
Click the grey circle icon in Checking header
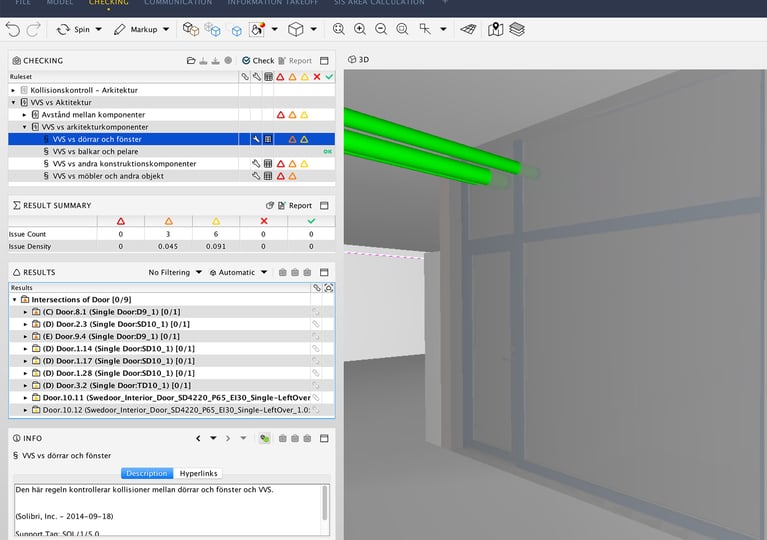tap(228, 60)
